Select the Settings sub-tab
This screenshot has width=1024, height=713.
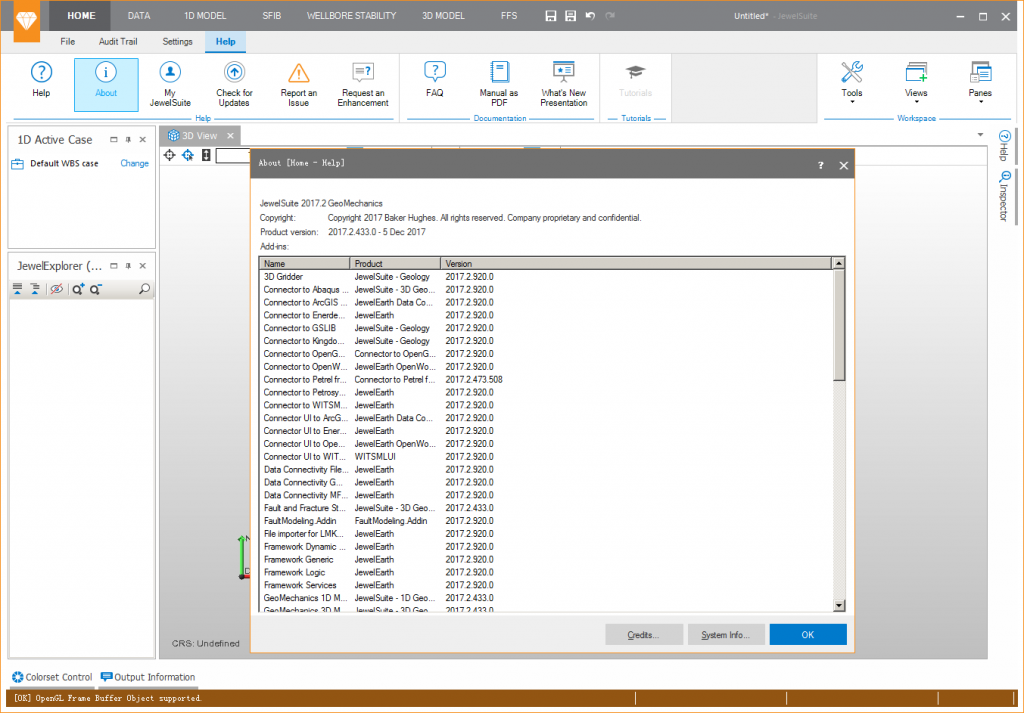tap(178, 42)
